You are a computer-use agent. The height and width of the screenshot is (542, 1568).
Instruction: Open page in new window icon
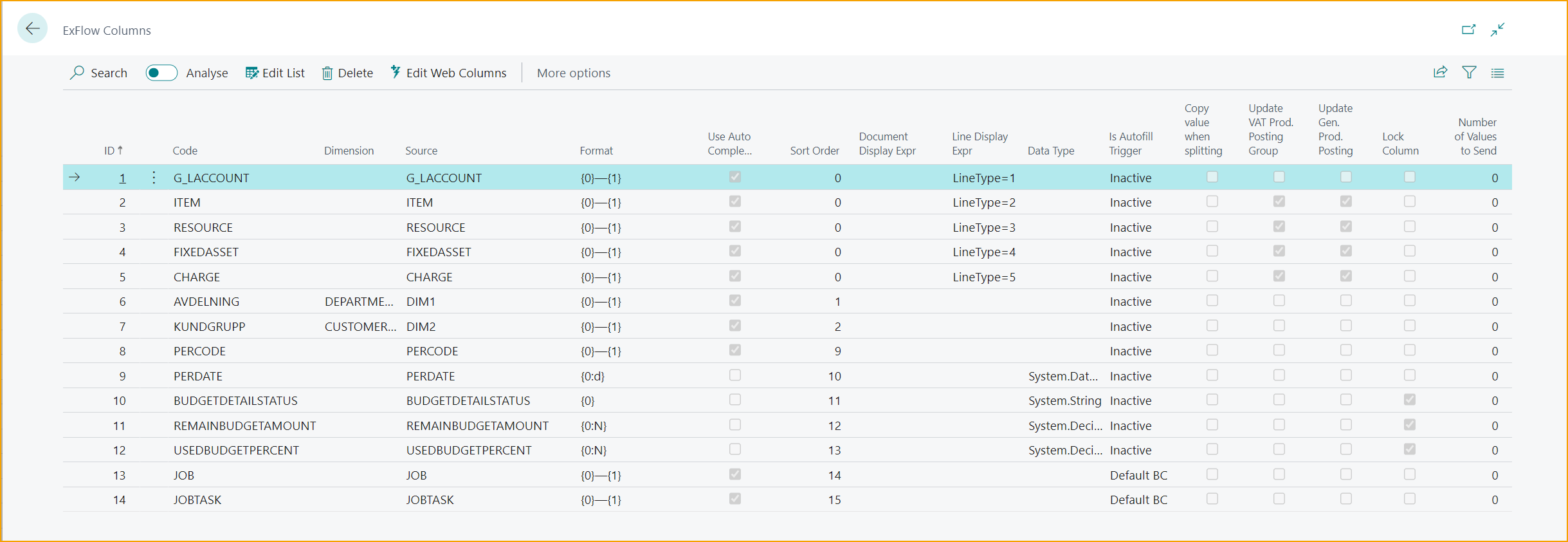pos(1468,30)
